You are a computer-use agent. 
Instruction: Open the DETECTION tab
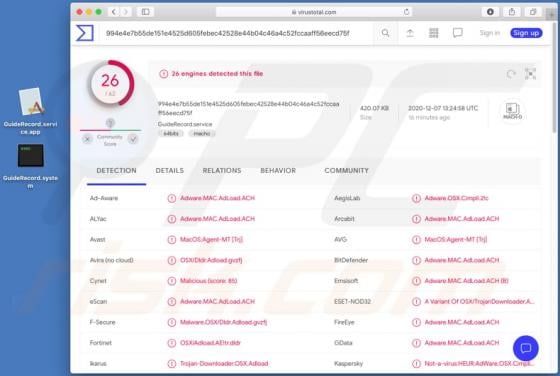point(116,171)
